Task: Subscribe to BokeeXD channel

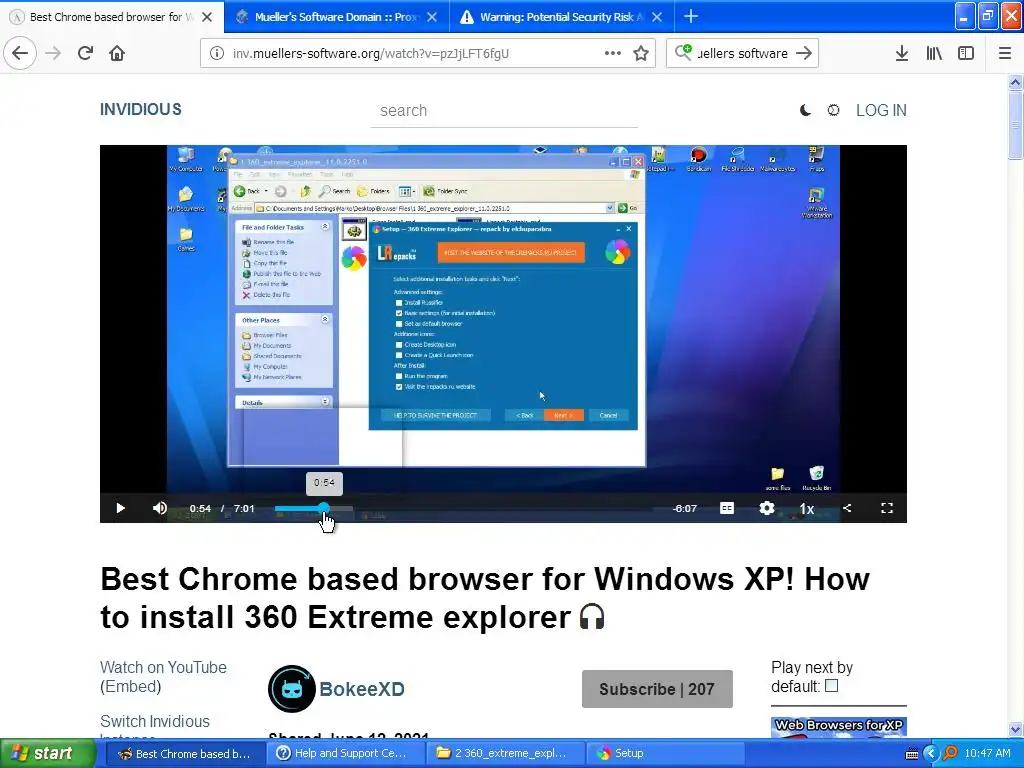Action: (657, 689)
